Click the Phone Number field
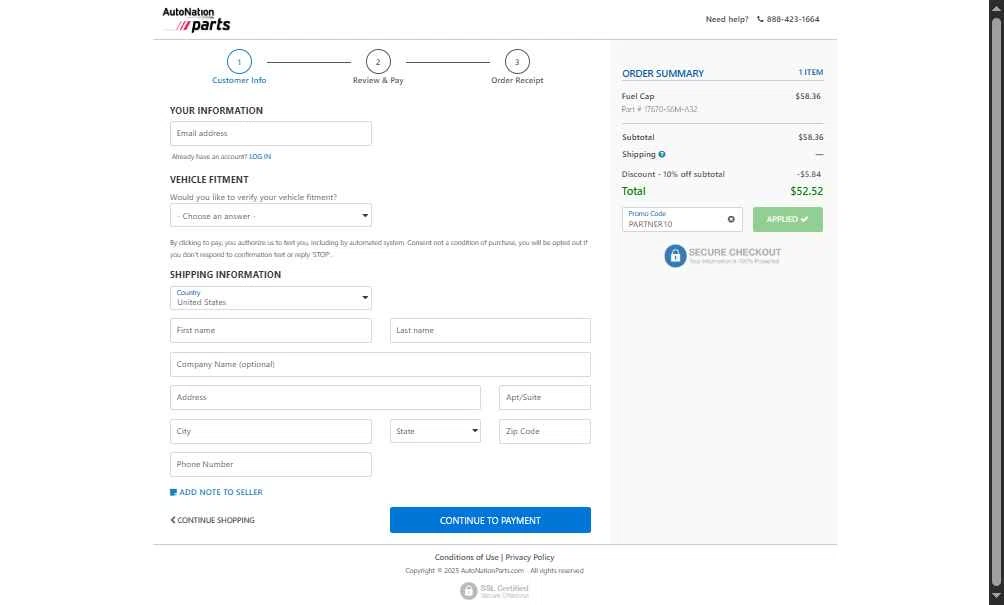 click(270, 464)
